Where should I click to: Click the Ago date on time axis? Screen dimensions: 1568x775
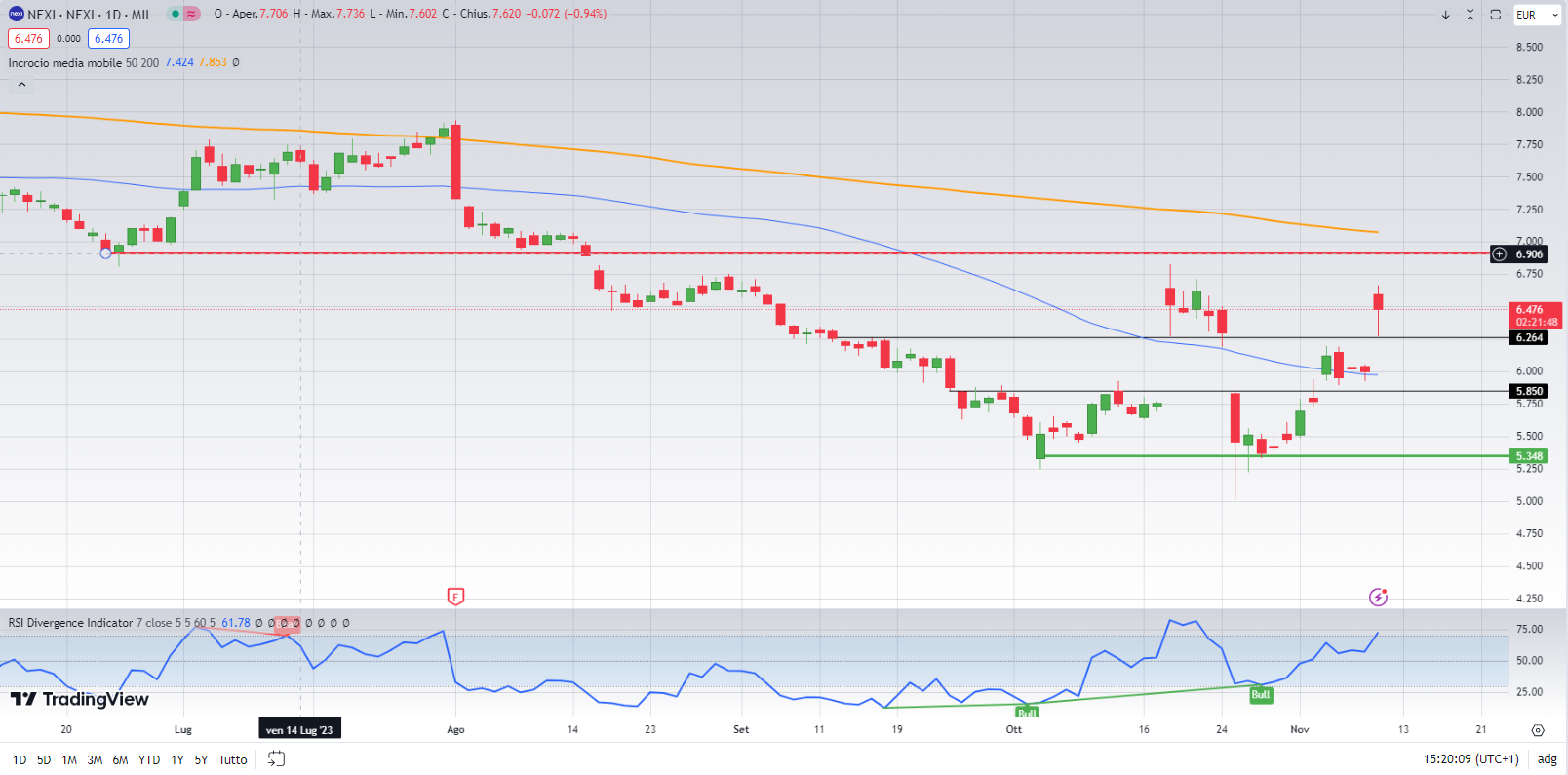click(455, 729)
